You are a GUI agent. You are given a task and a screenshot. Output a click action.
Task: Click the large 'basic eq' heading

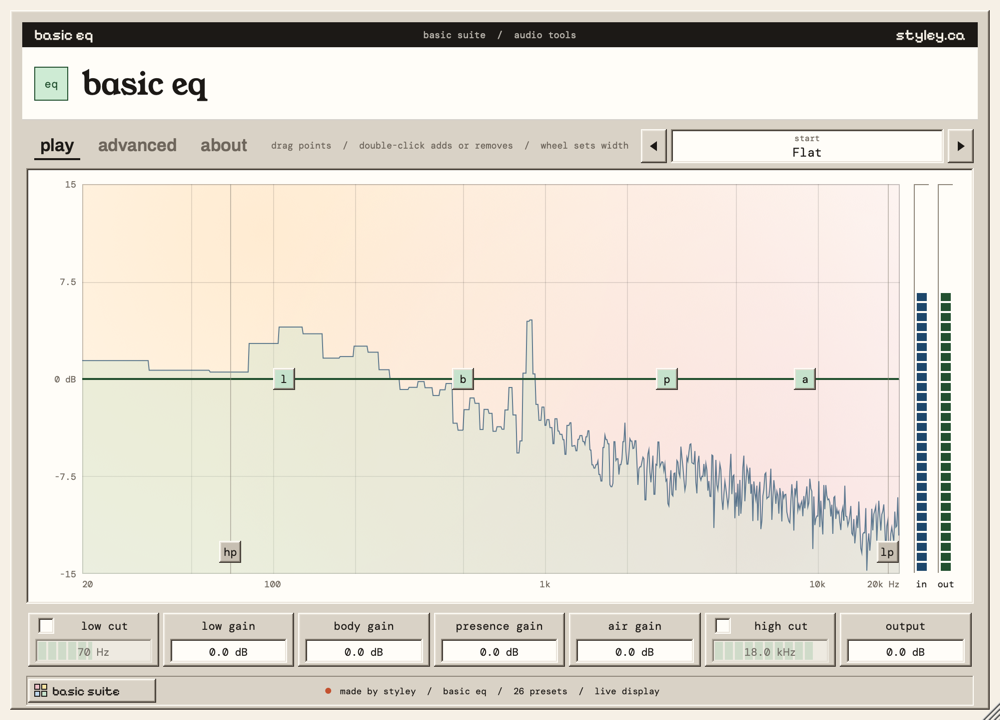click(145, 84)
